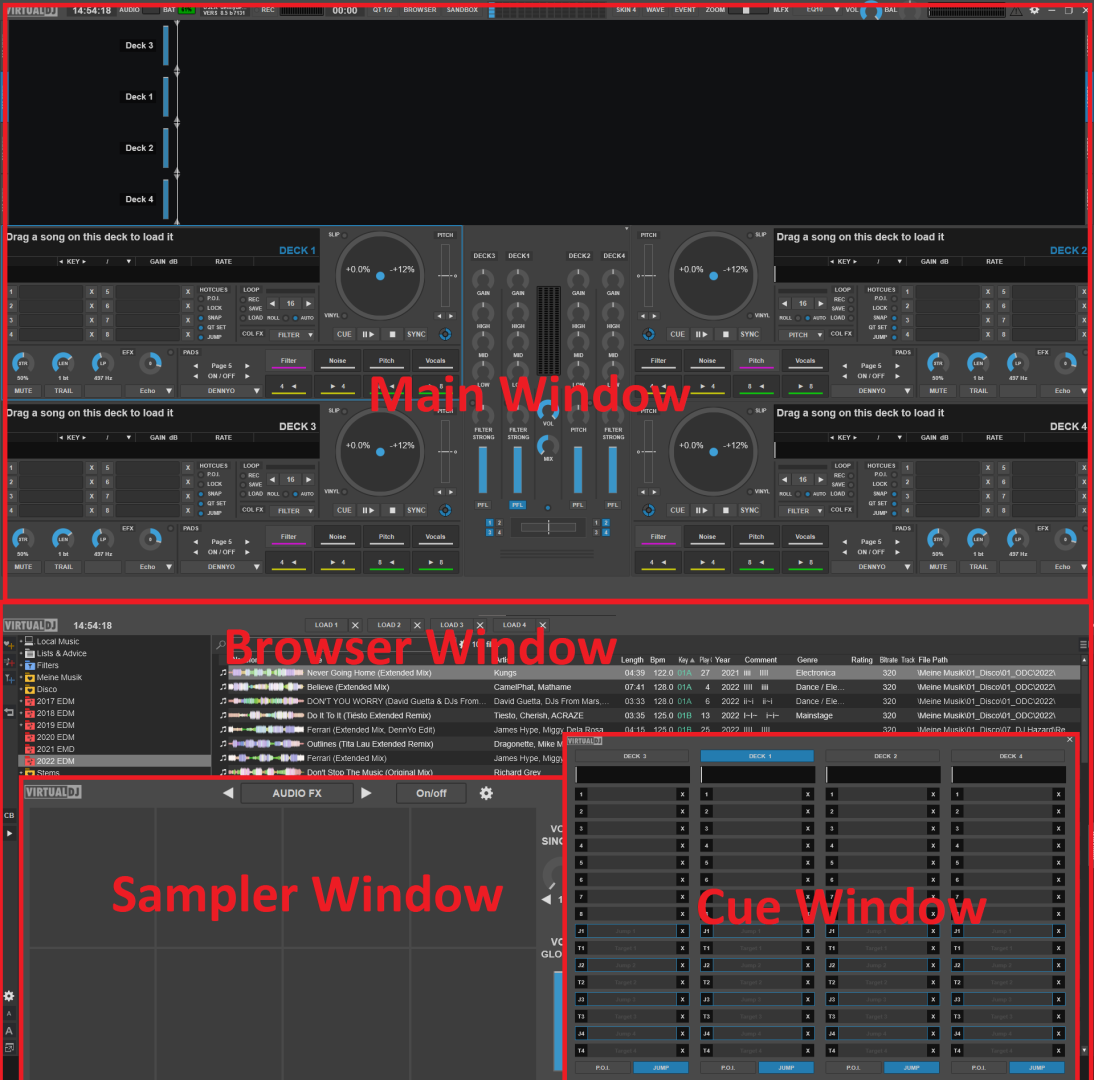
Task: Click the Vocals pad on Deck 1
Action: click(435, 361)
